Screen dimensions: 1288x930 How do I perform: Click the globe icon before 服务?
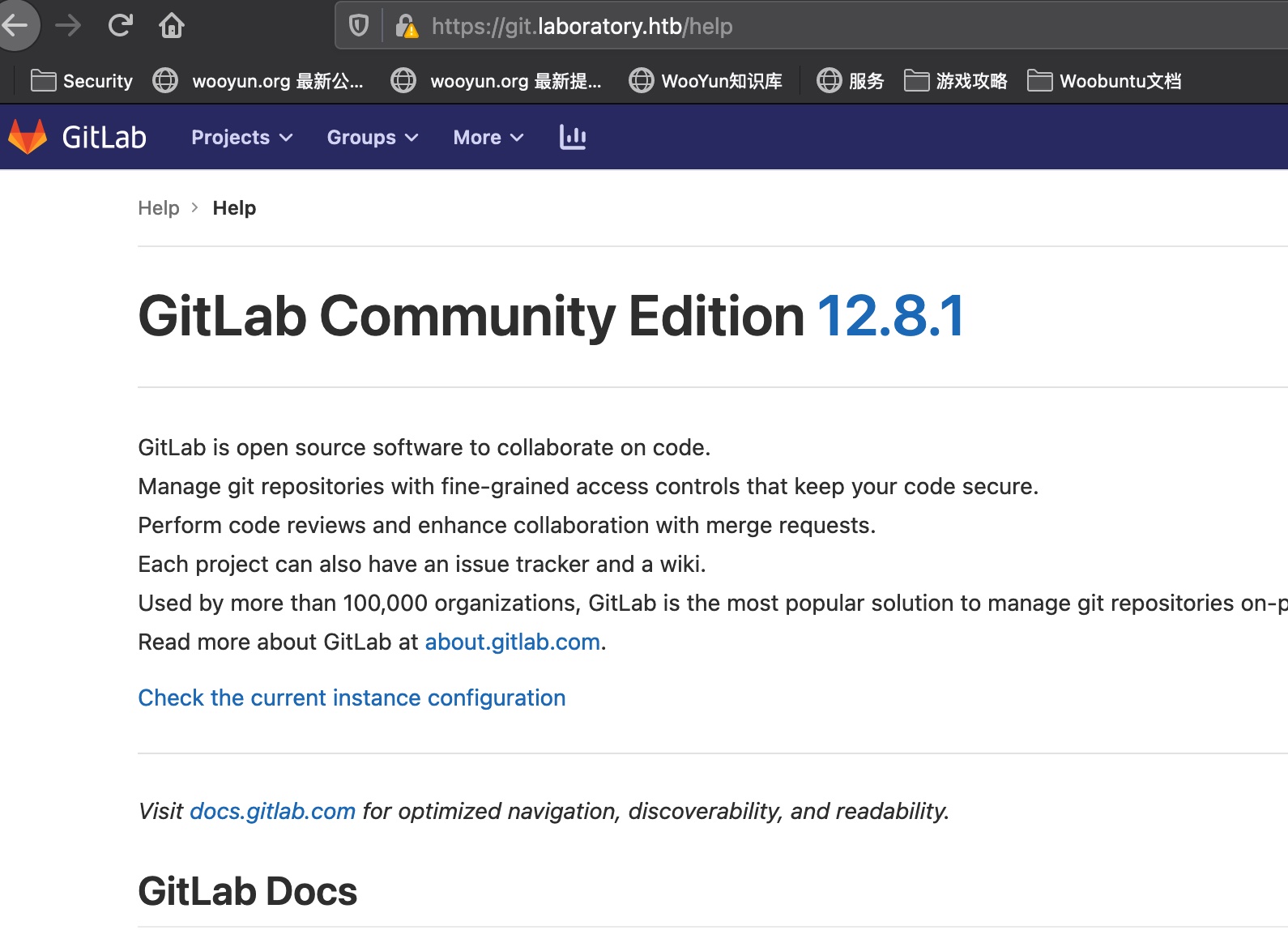tap(829, 81)
